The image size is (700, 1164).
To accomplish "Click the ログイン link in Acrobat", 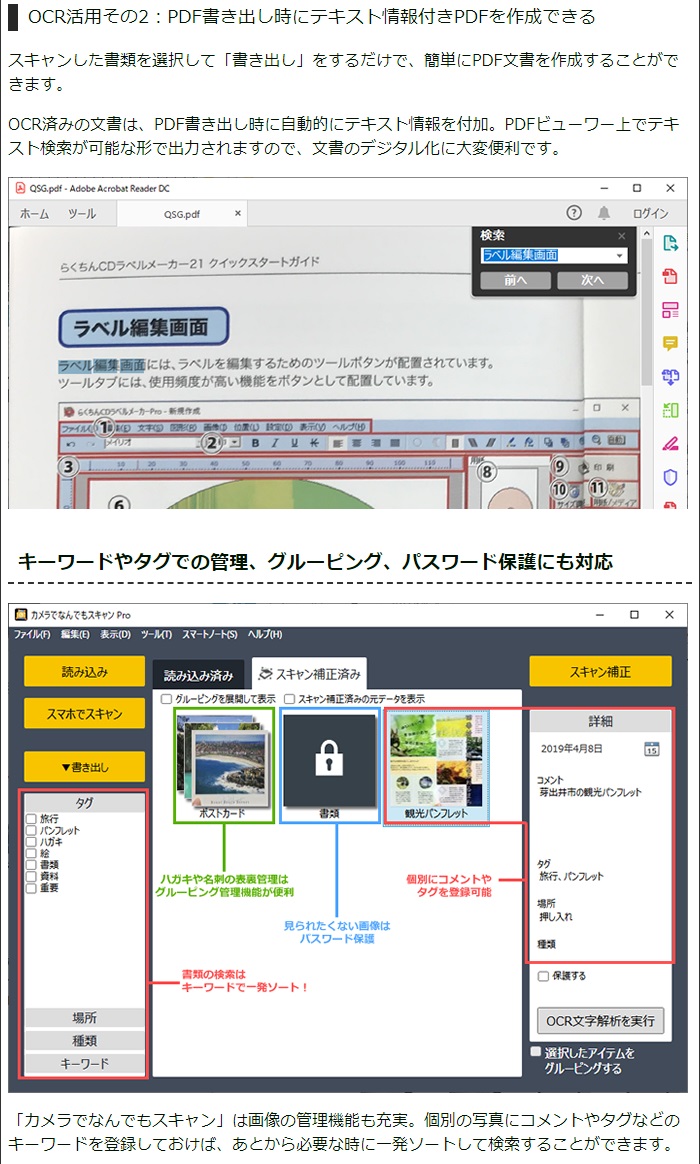I will (x=650, y=214).
